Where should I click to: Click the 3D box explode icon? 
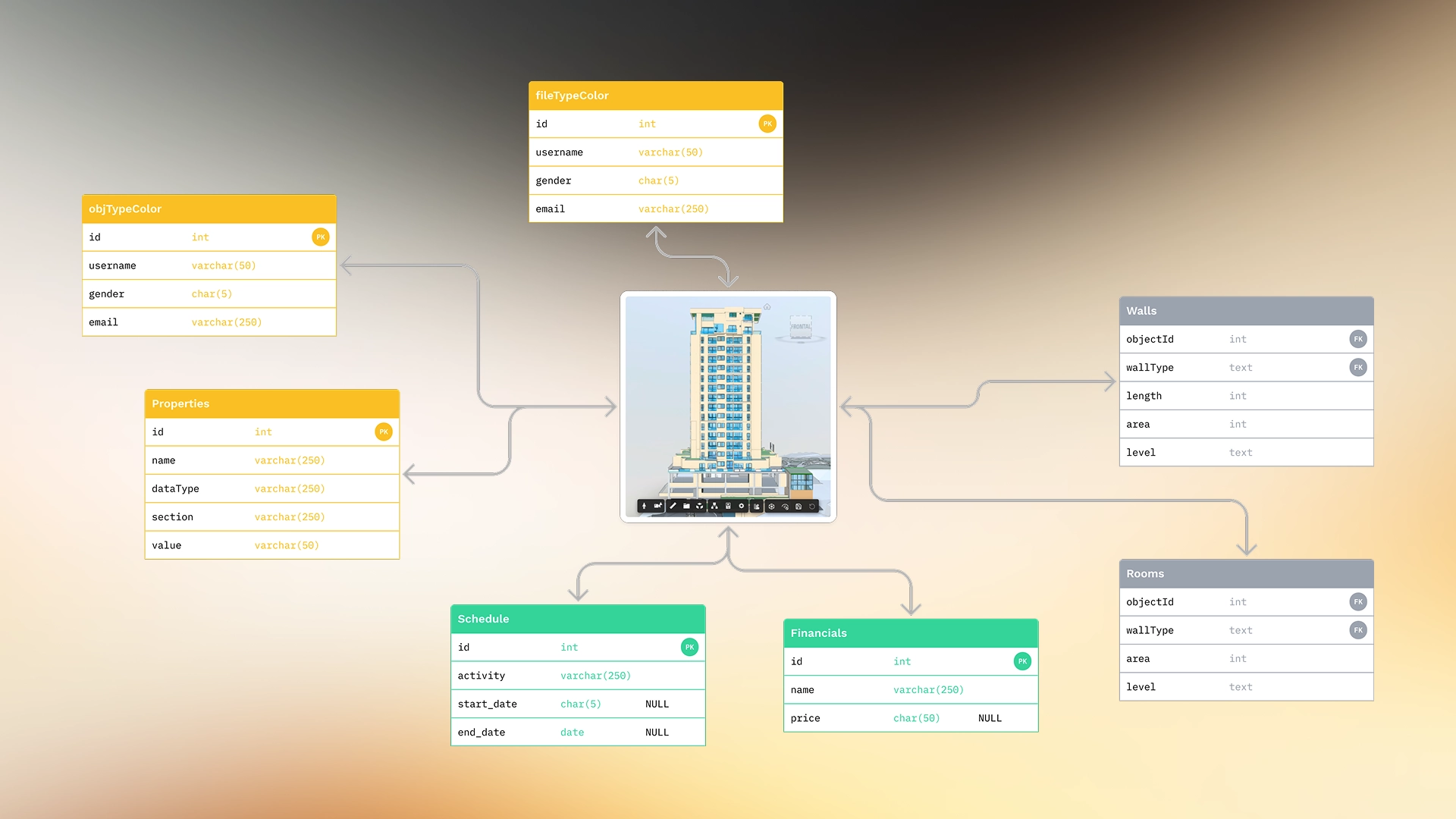[x=699, y=506]
